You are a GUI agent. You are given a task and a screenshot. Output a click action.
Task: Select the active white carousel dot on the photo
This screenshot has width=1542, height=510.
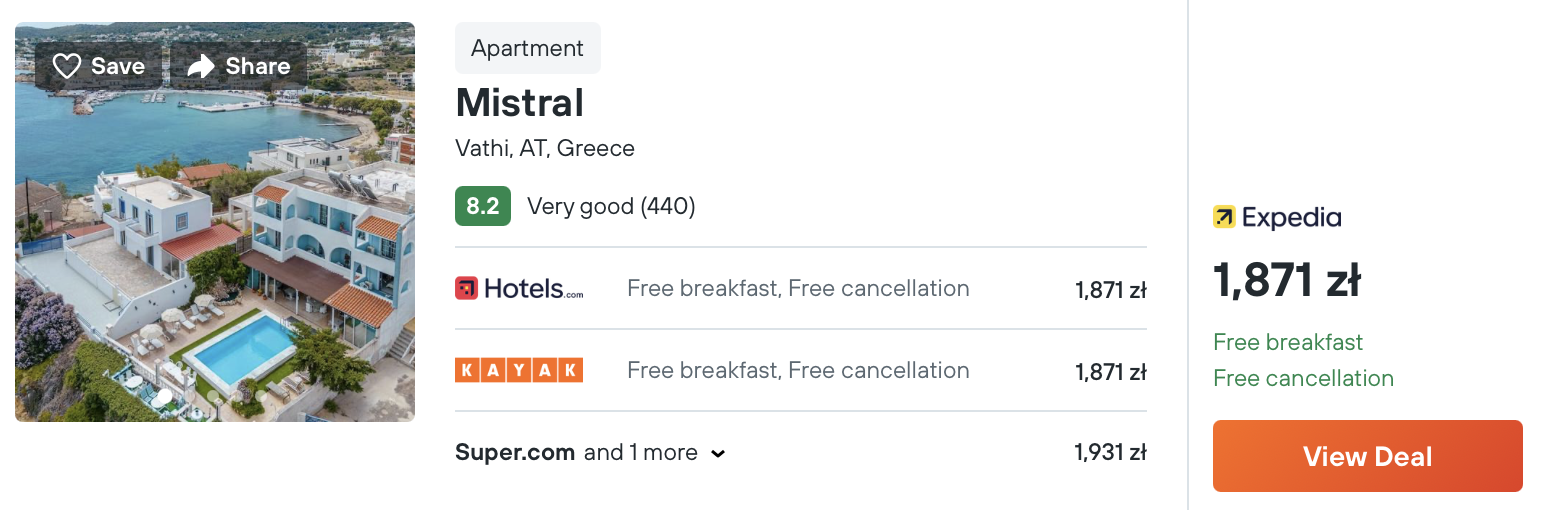[165, 396]
